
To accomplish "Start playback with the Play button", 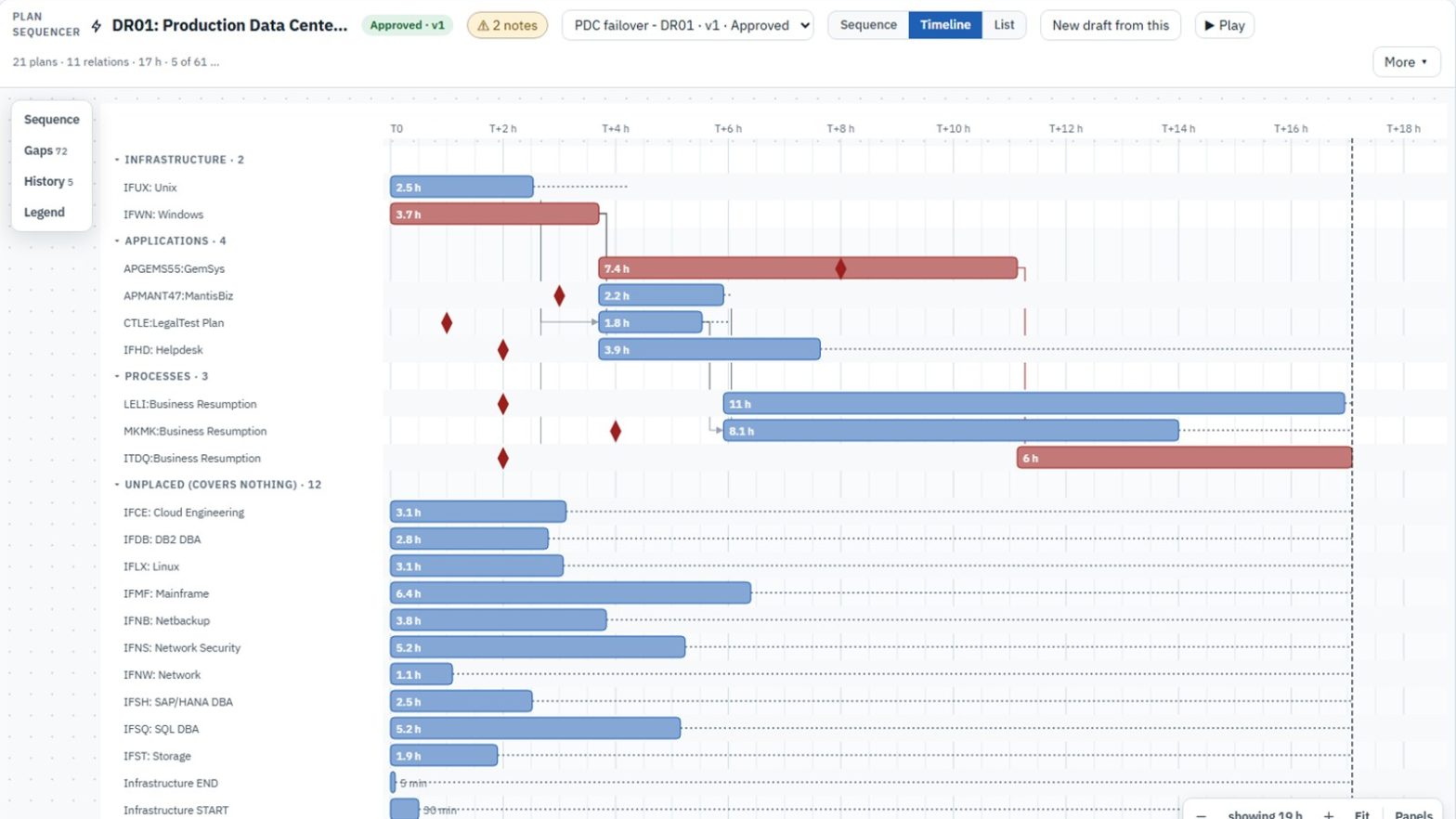I will (1225, 25).
